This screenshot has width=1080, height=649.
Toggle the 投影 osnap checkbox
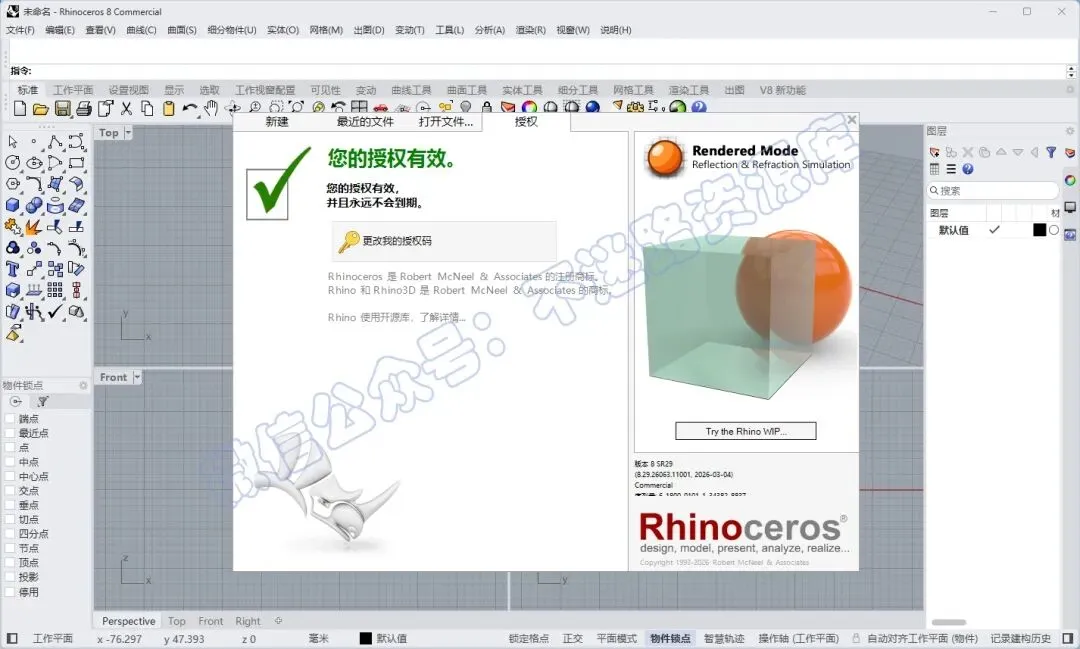click(x=10, y=577)
